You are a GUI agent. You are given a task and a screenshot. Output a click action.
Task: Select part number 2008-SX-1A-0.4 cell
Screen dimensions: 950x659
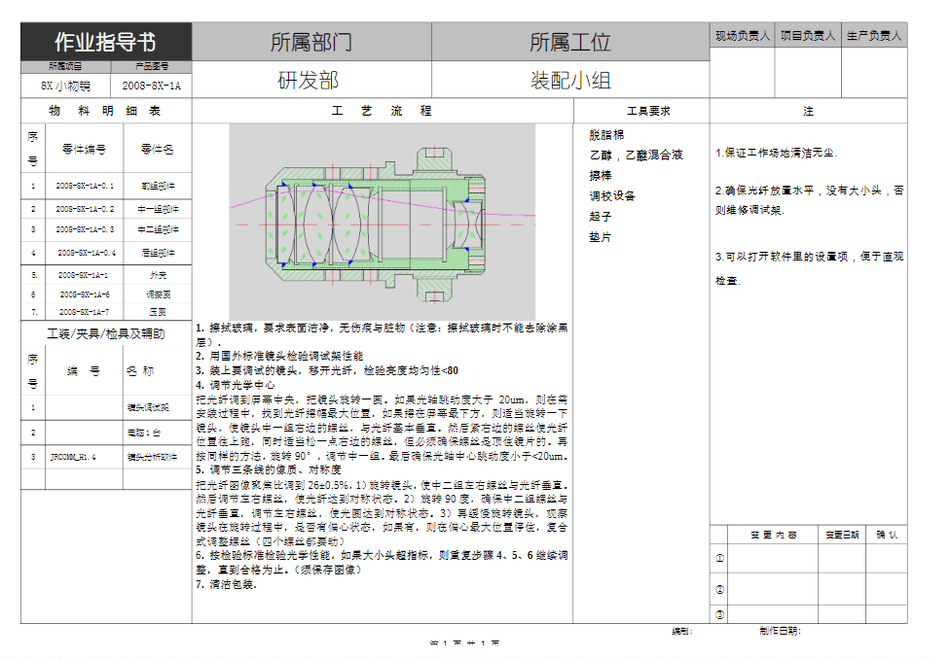(87, 253)
